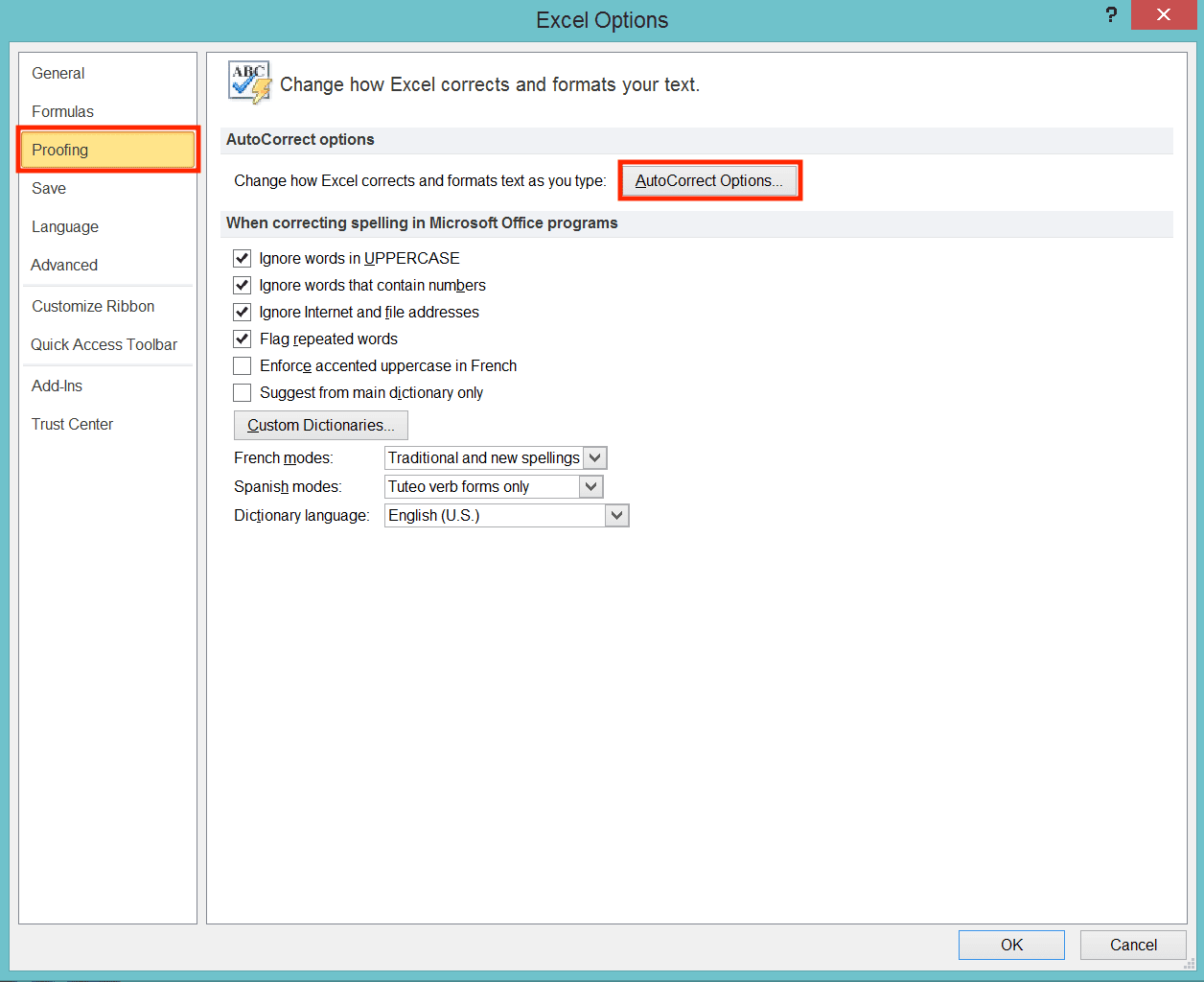Viewport: 1204px width, 982px height.
Task: Click OK to apply options
Action: click(1011, 945)
